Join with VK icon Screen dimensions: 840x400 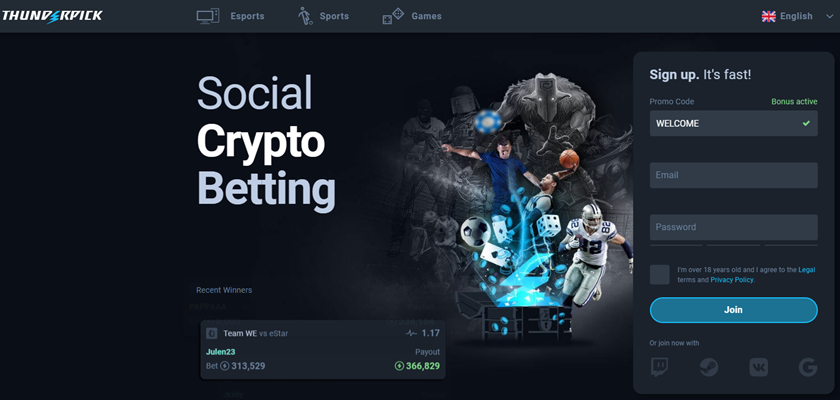point(759,367)
